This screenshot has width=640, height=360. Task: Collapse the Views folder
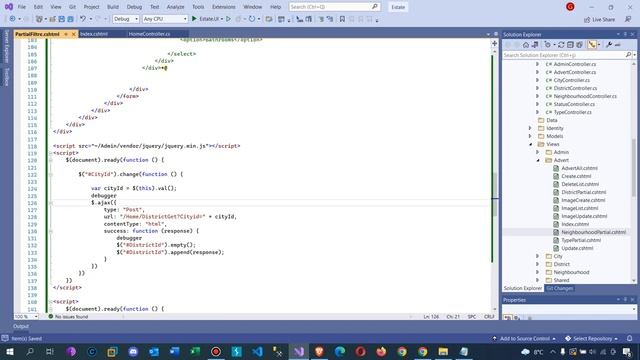(x=530, y=144)
